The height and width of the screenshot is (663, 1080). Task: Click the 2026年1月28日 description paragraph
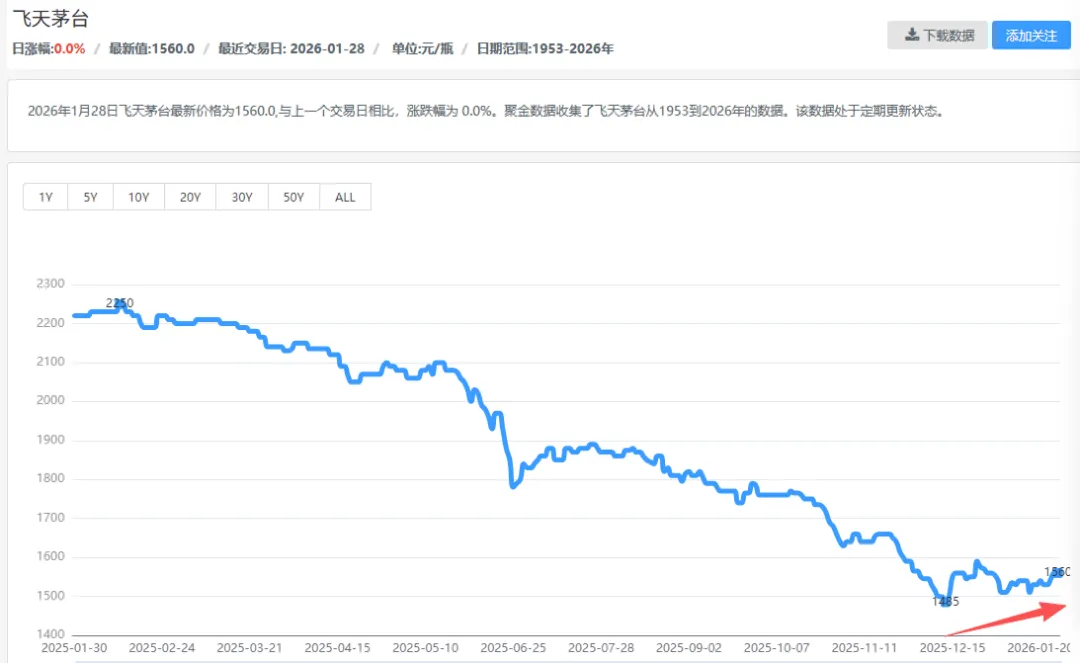click(x=486, y=111)
